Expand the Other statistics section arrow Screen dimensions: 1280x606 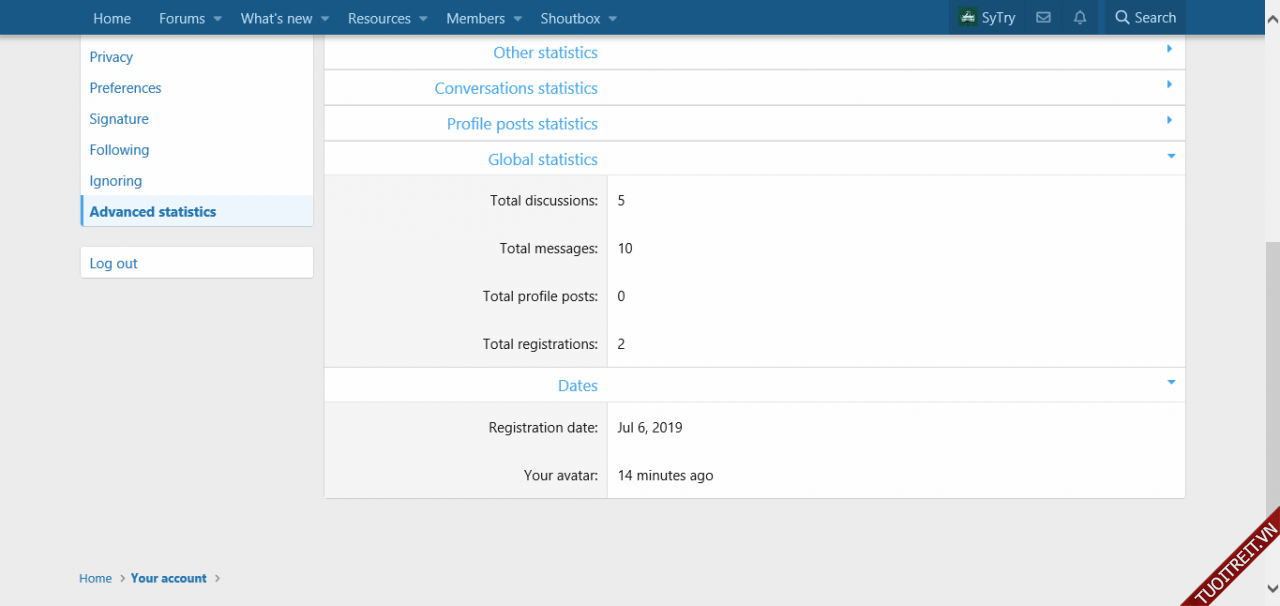pos(1169,49)
